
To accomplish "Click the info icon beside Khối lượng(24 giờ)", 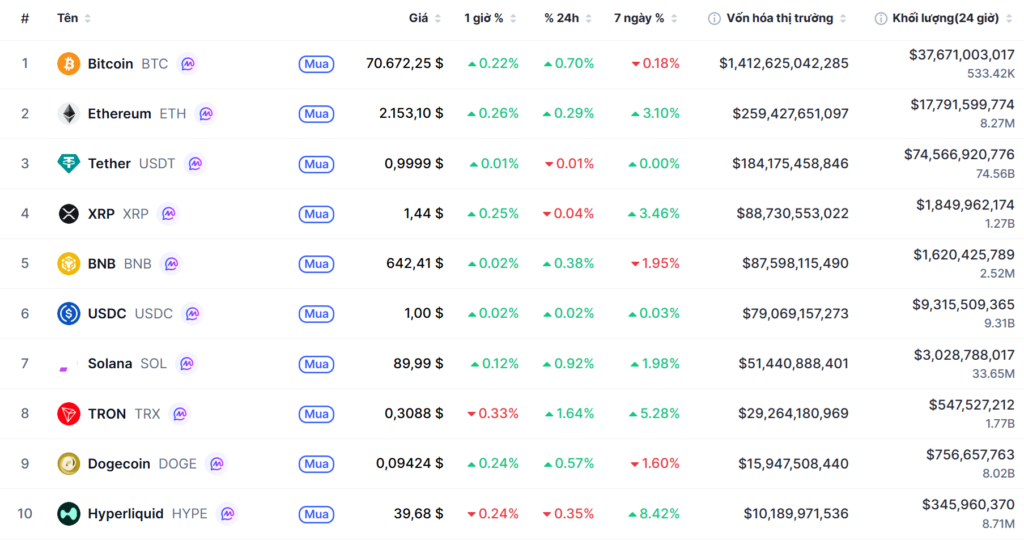I will pos(880,18).
